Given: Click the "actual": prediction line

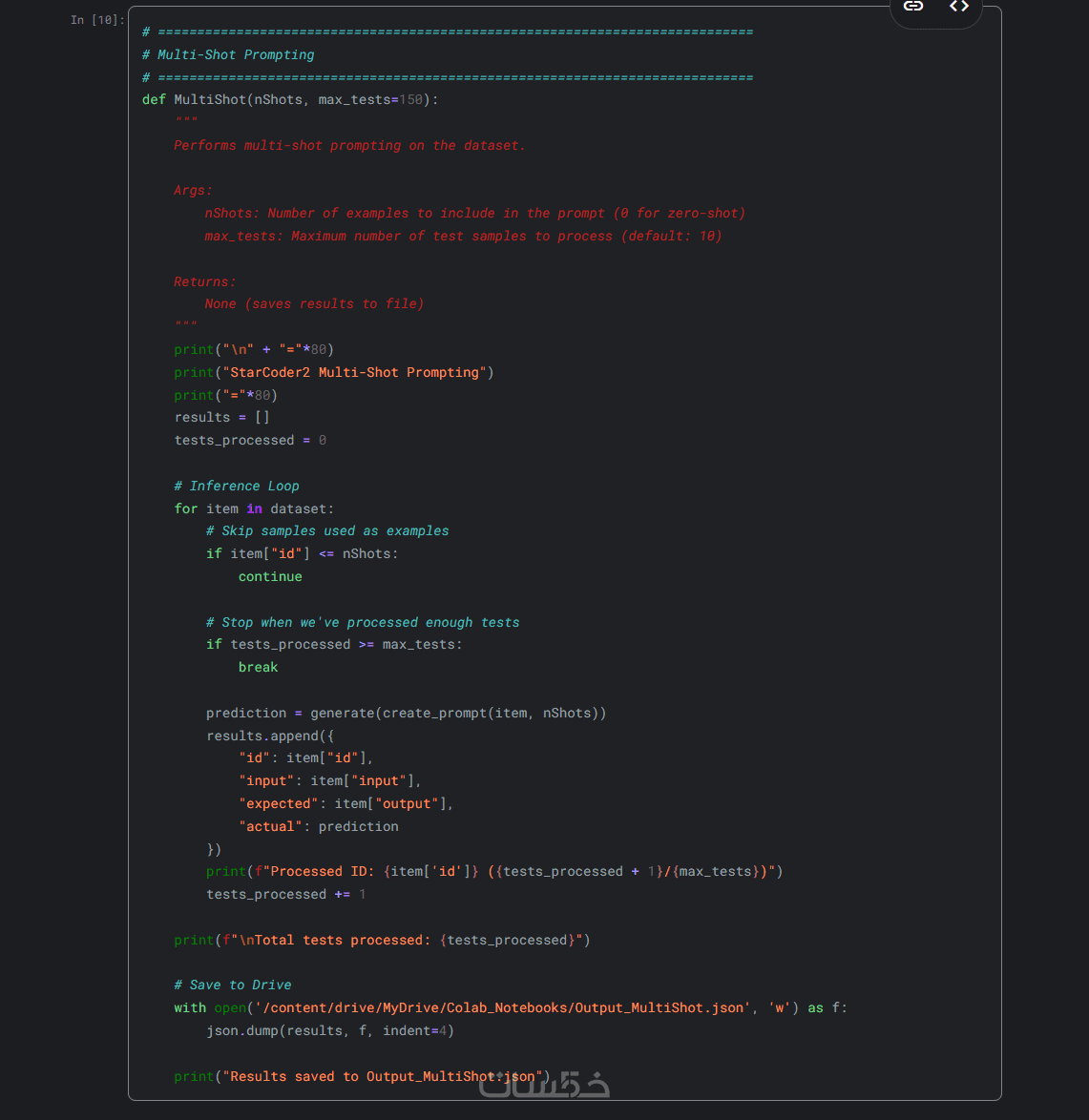Looking at the screenshot, I should point(319,826).
